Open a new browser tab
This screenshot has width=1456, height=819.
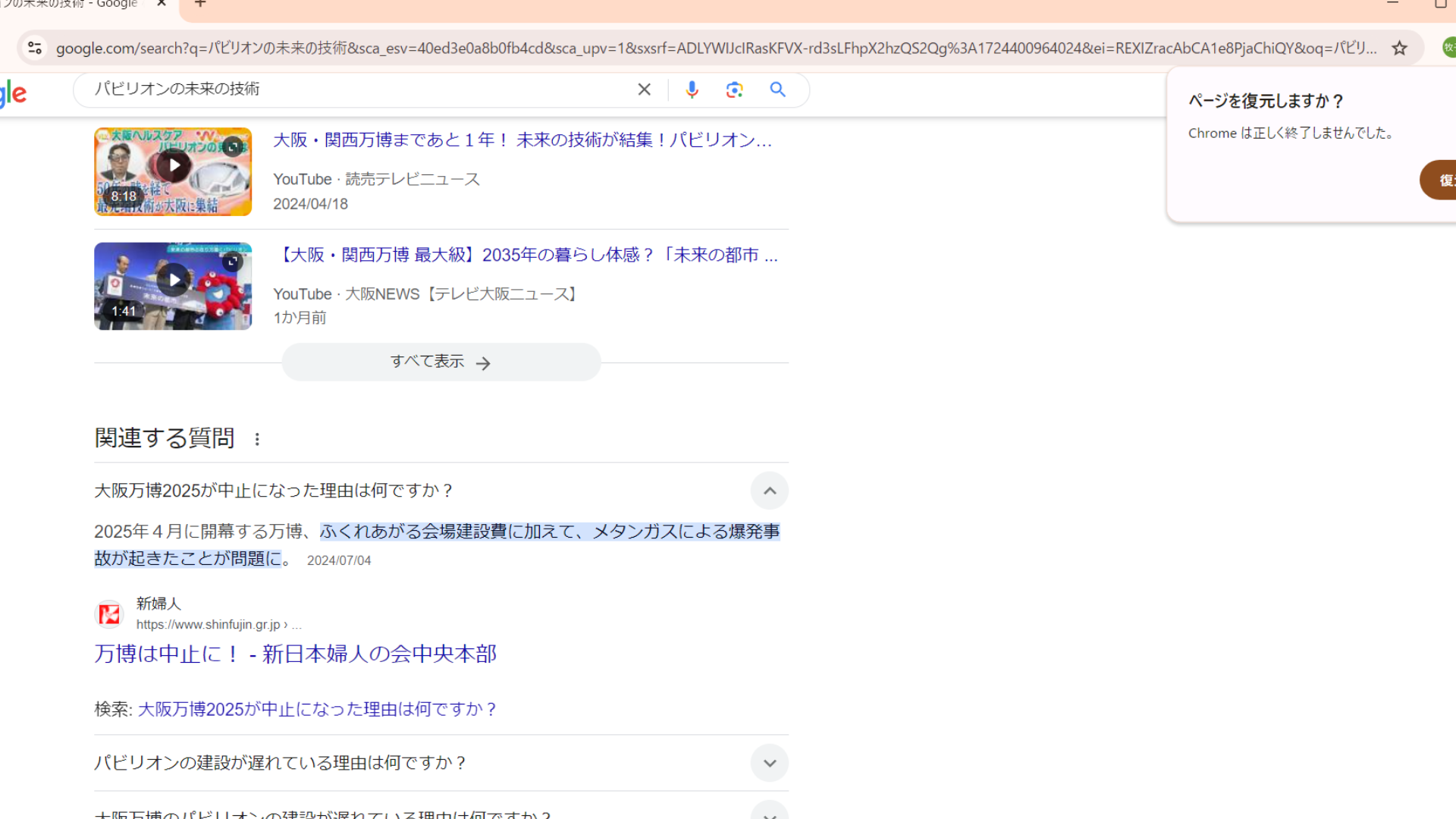(x=200, y=4)
